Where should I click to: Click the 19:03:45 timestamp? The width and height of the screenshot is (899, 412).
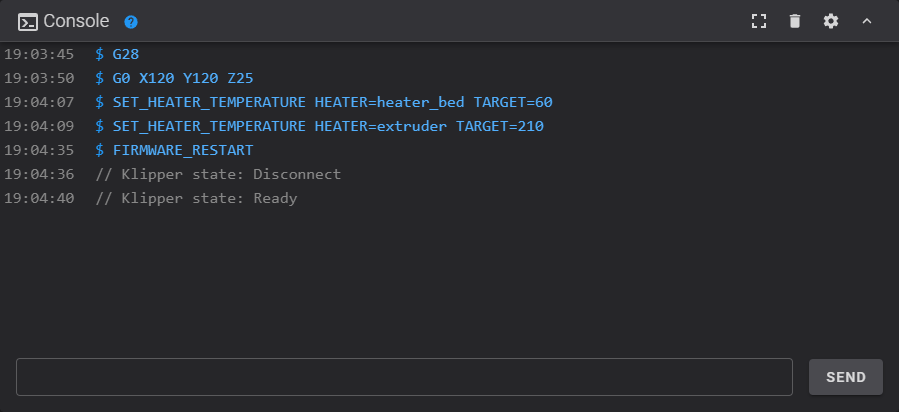(x=39, y=54)
